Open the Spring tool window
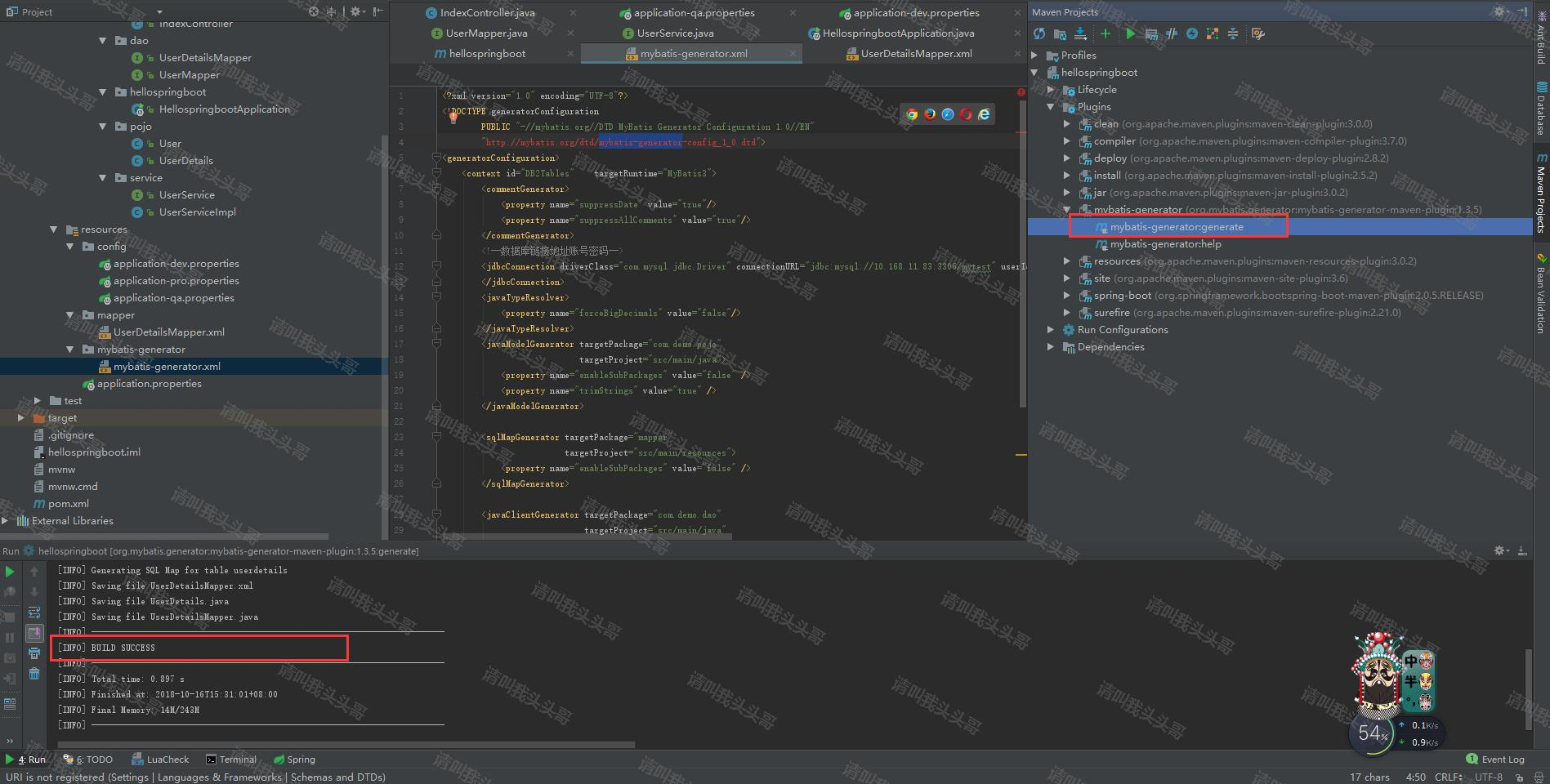Screen dimensions: 1550x784 coord(294,759)
